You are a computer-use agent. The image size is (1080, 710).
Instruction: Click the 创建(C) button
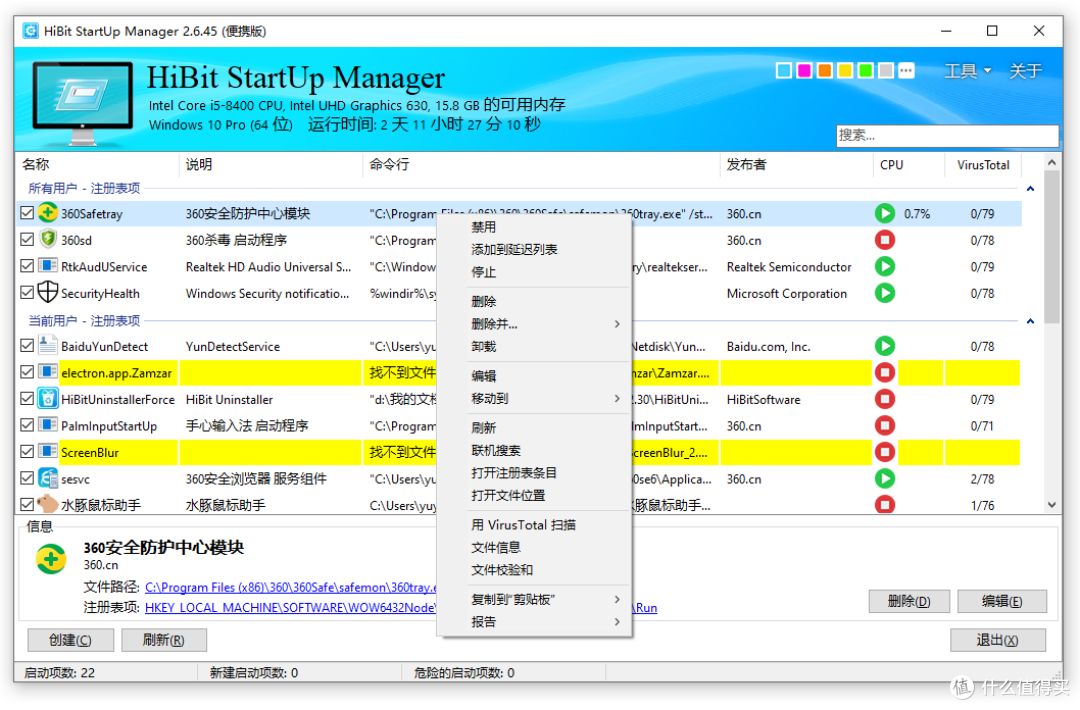[x=70, y=640]
